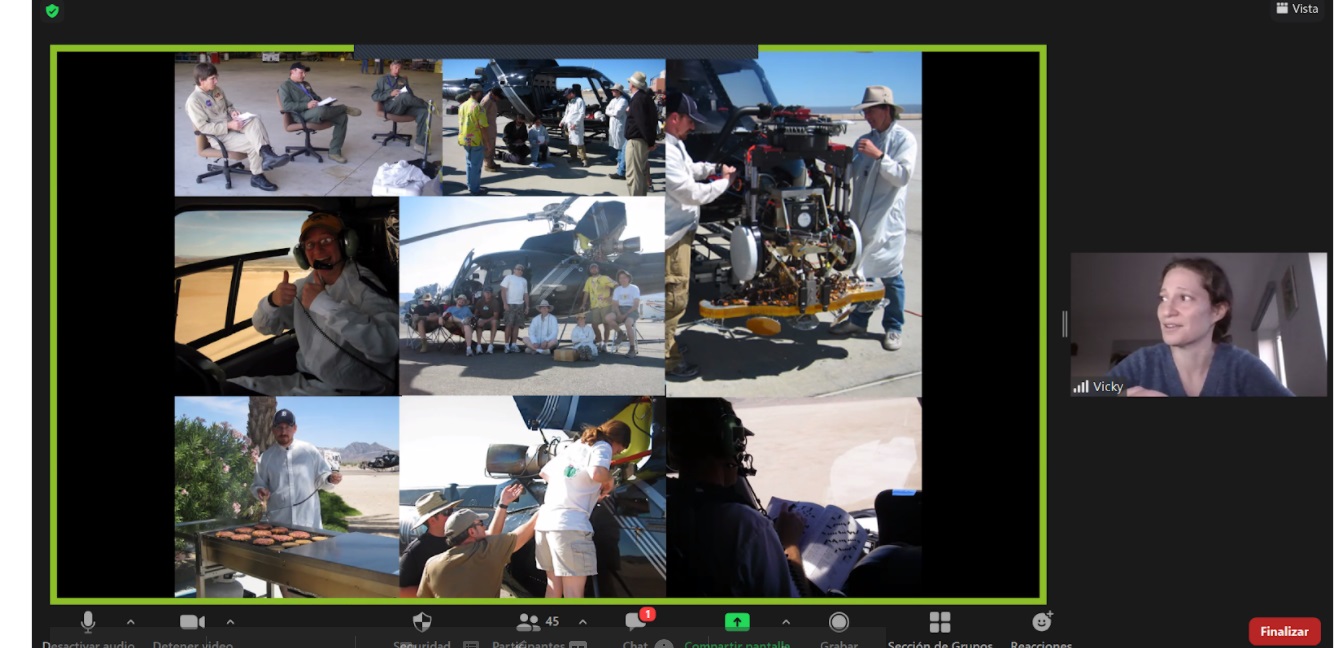Select Vicky's video thumbnail
The height and width of the screenshot is (648, 1336).
[x=1198, y=324]
